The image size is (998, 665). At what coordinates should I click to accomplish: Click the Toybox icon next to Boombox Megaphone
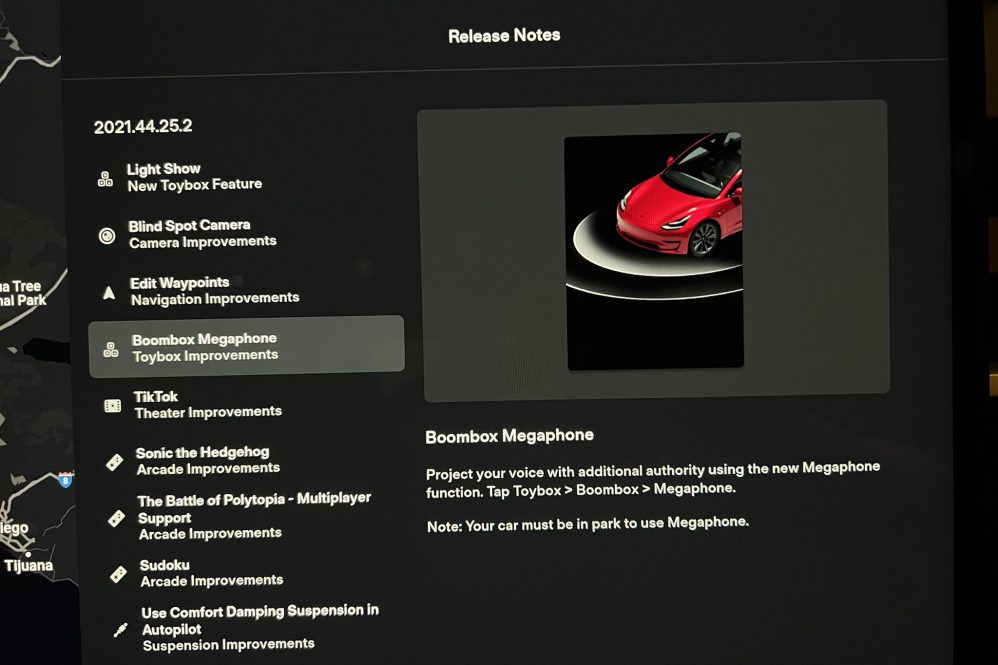pos(111,349)
